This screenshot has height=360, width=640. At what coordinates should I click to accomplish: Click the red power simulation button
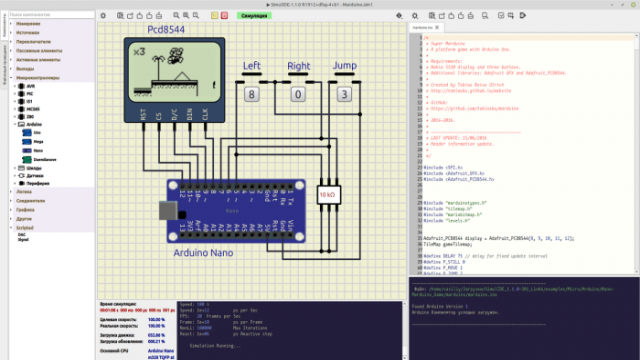click(x=224, y=16)
